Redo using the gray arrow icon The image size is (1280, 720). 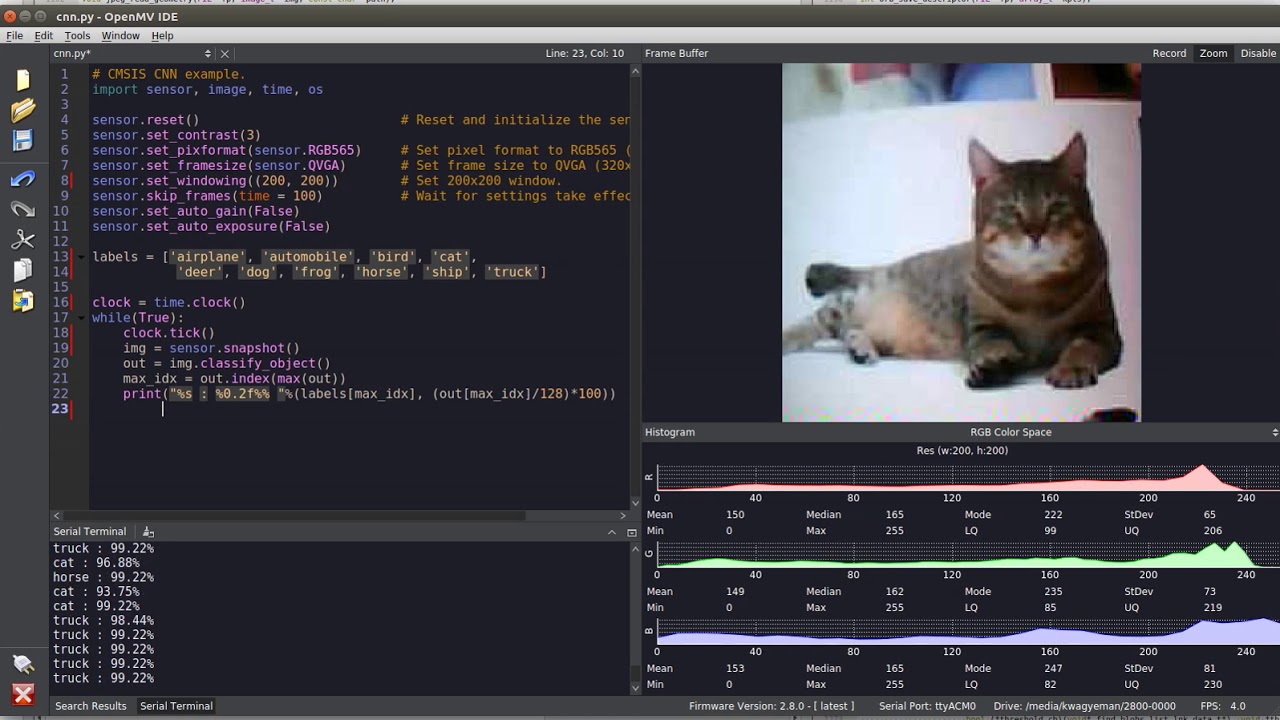pyautogui.click(x=23, y=209)
